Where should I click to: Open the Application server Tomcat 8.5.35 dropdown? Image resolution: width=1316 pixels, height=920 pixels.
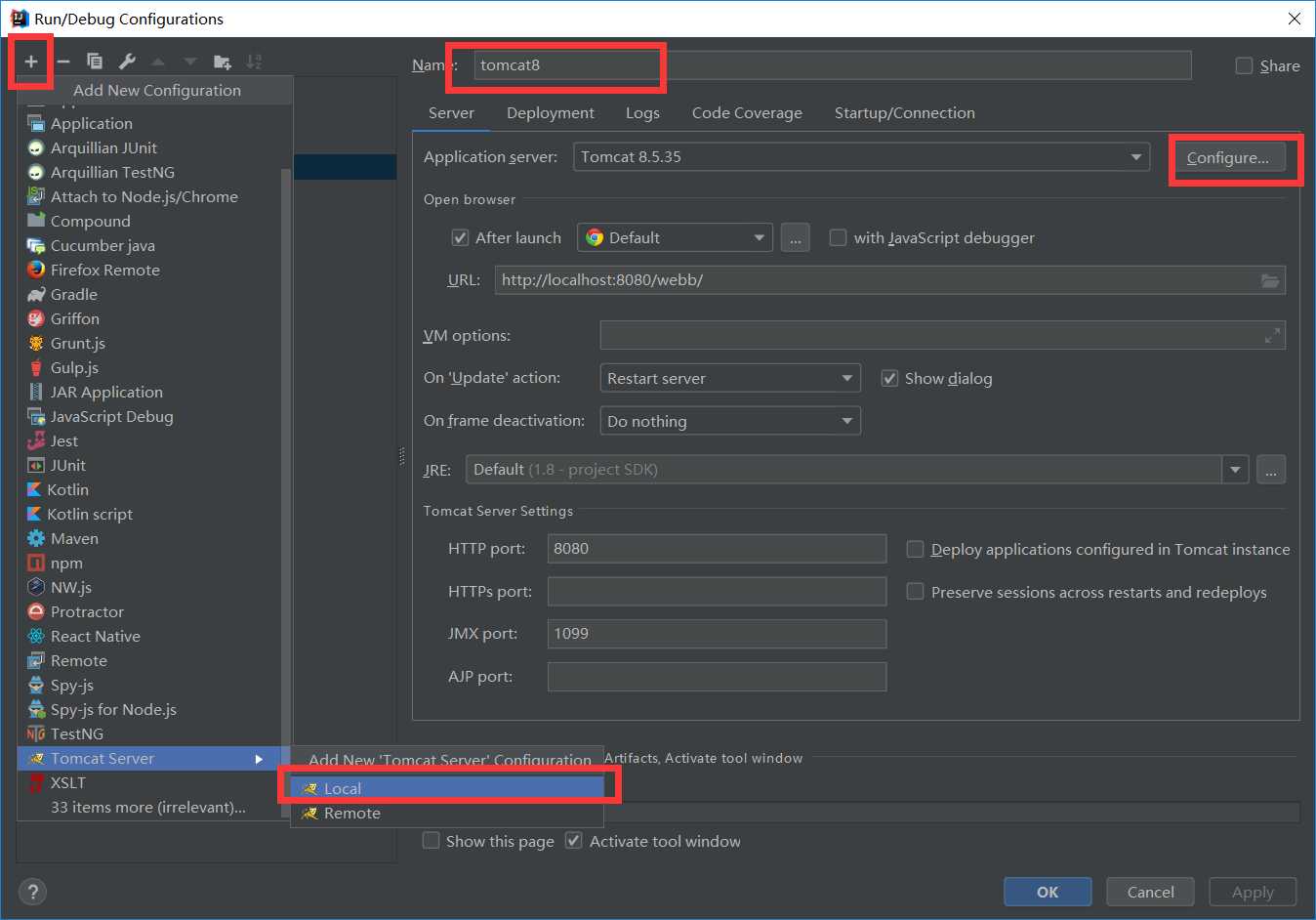coord(862,156)
